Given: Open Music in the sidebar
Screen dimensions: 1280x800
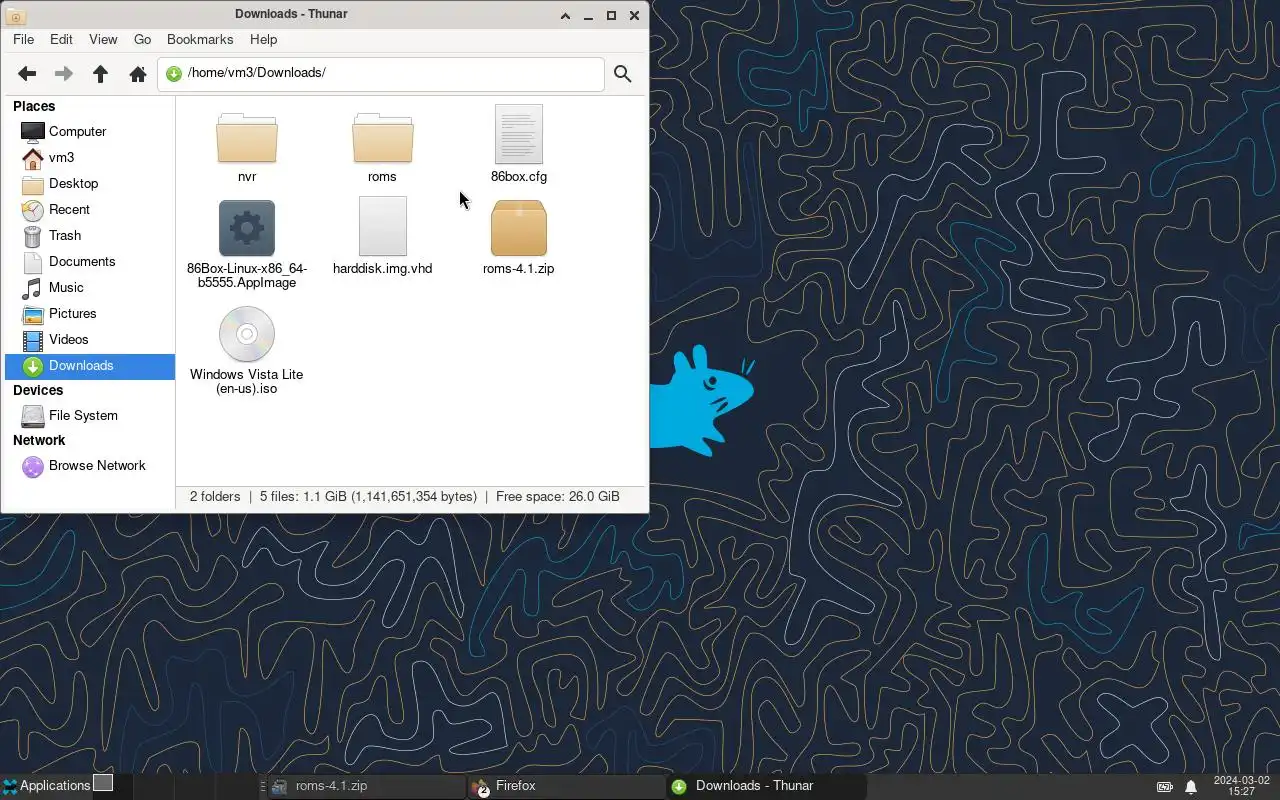Looking at the screenshot, I should [x=90, y=287].
